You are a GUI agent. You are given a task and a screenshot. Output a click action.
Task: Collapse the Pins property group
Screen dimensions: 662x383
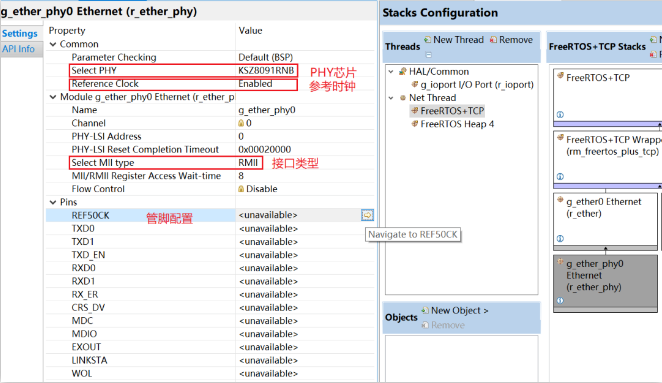[x=53, y=202]
